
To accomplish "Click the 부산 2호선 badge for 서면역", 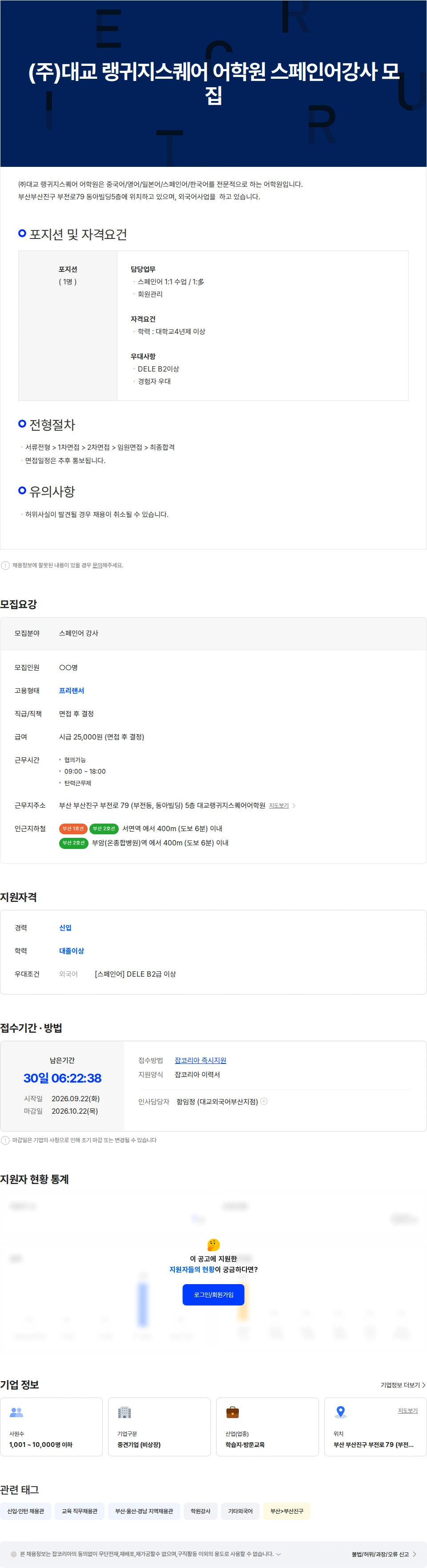I will 104,828.
